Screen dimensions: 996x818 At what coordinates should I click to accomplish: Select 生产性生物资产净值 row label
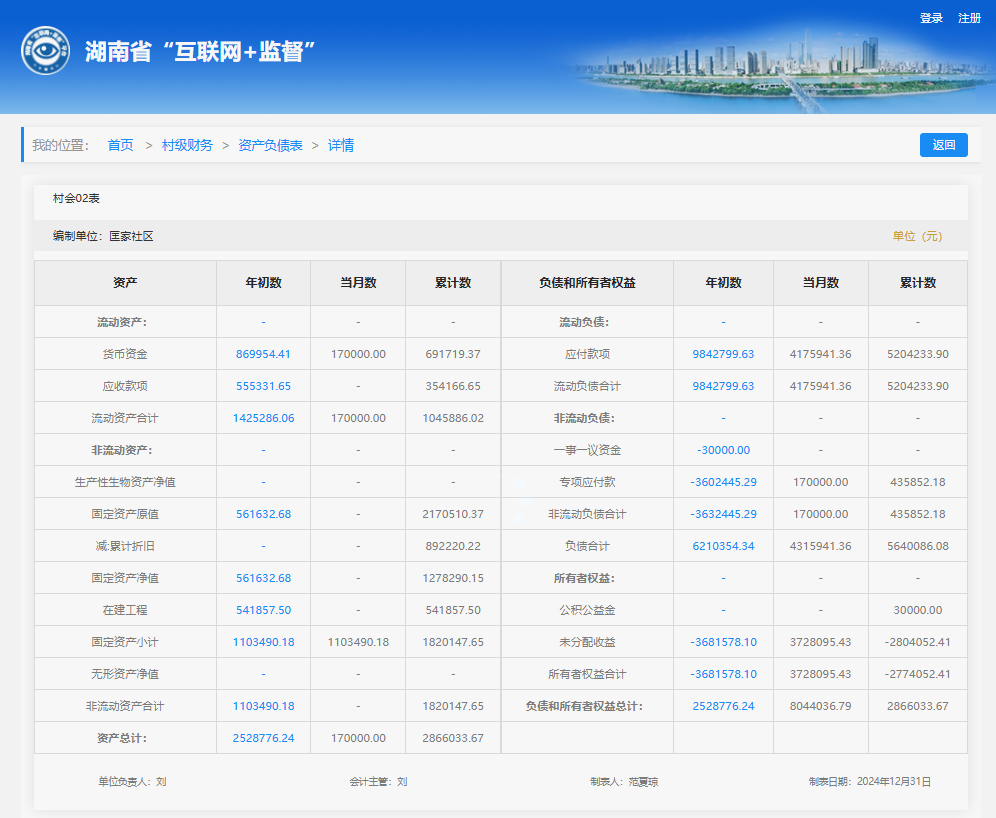[x=124, y=482]
